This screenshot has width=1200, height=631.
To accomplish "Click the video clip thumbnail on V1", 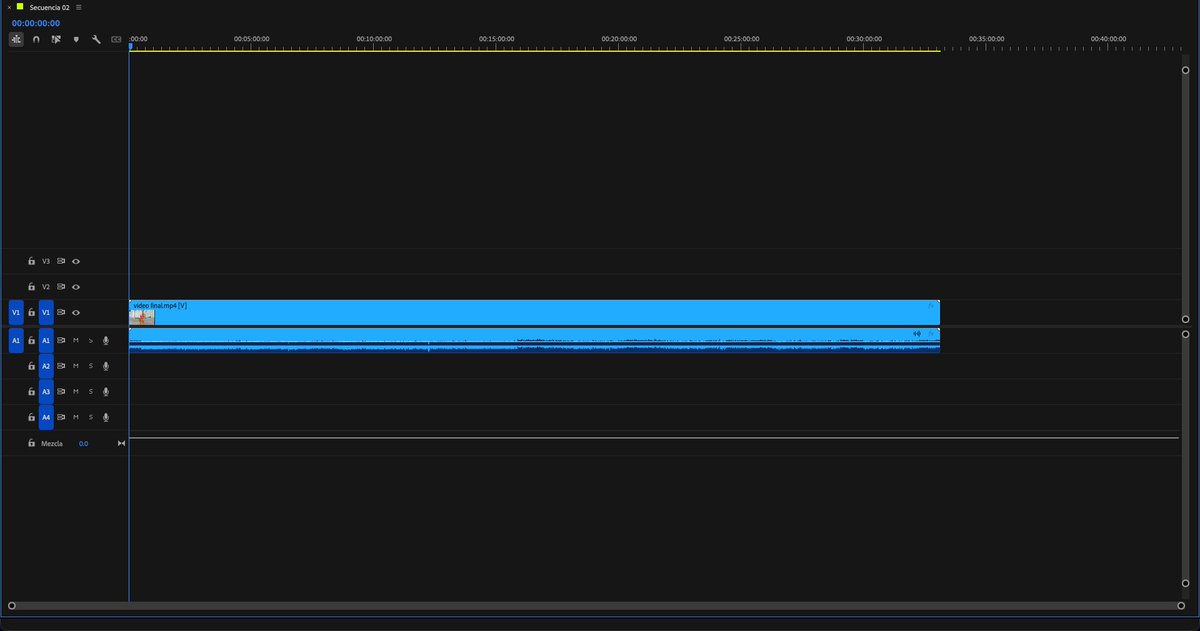I will click(142, 317).
